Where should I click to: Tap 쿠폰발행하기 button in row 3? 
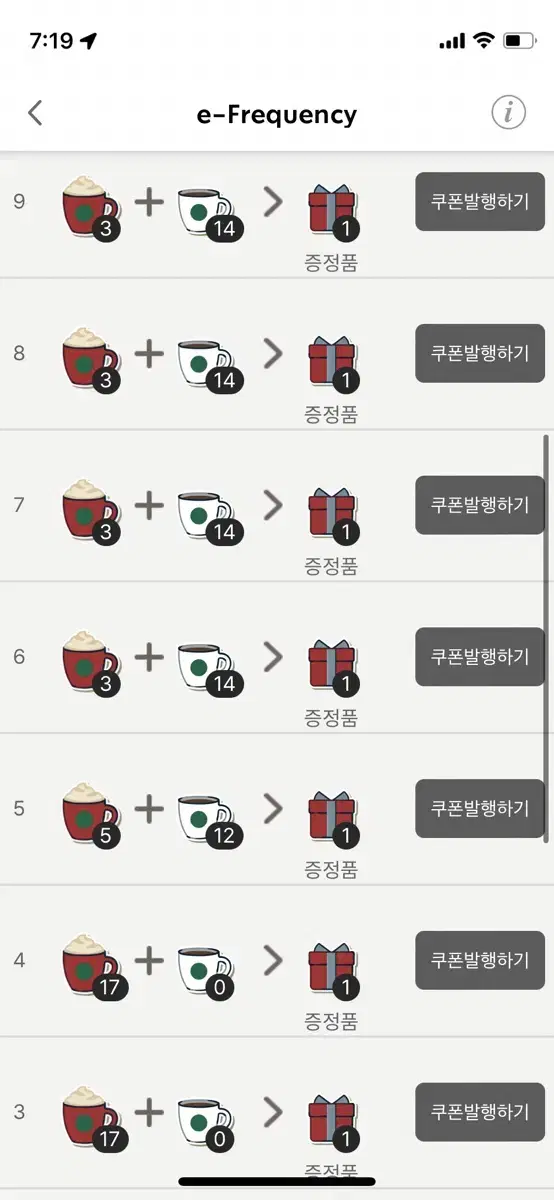click(x=480, y=1113)
